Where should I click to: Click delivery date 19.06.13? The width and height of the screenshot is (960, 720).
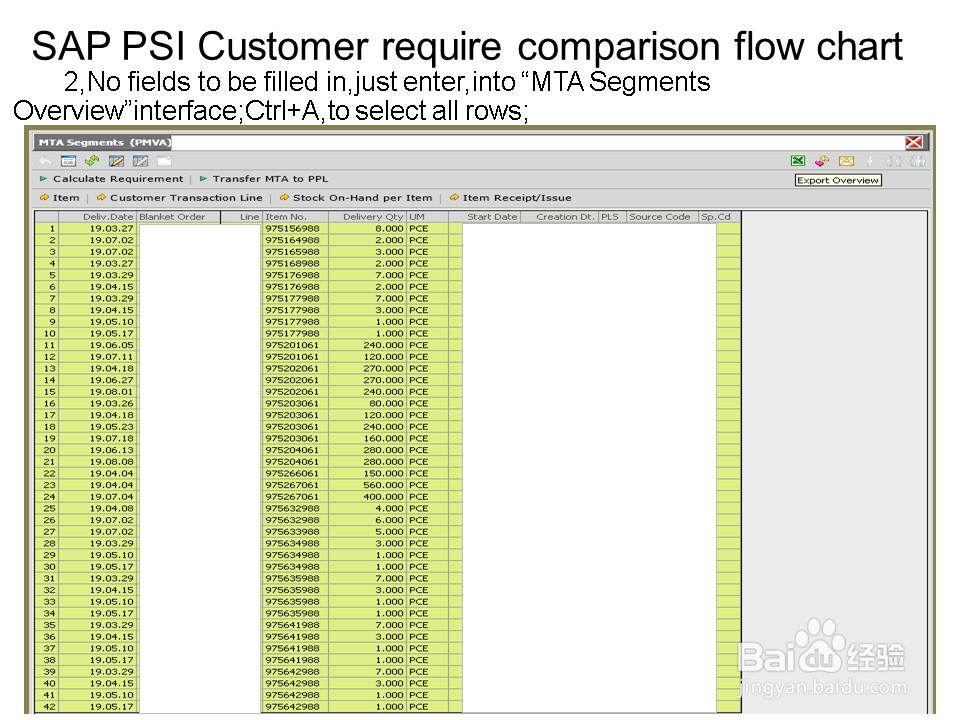tap(97, 450)
